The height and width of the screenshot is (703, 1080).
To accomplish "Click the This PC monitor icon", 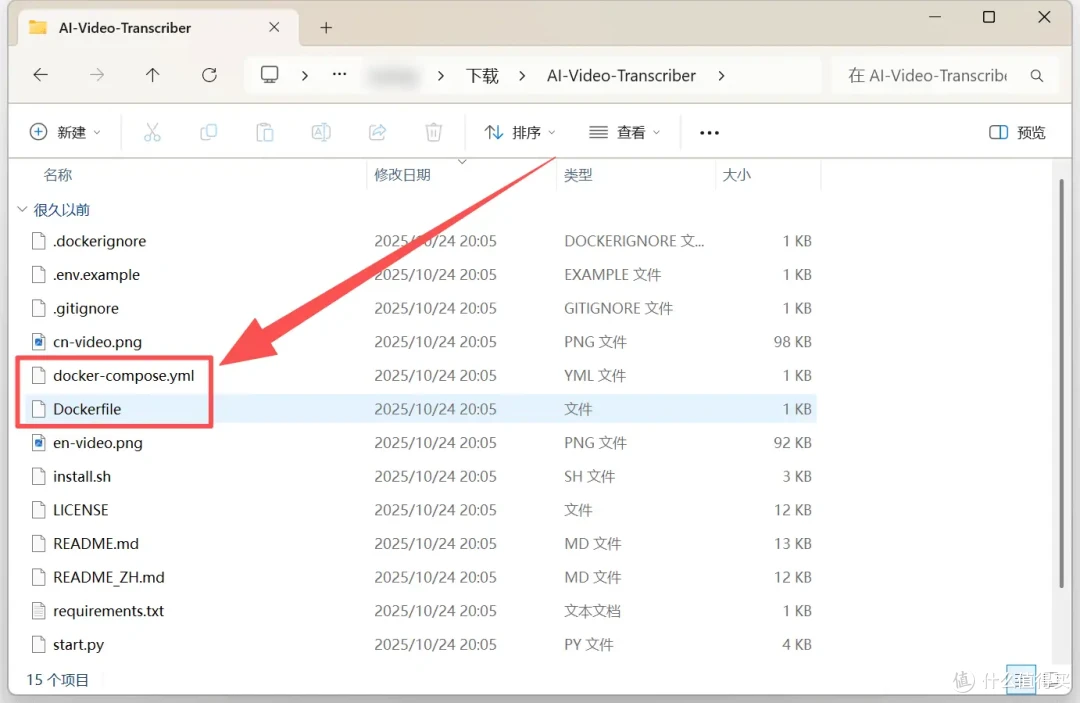I will tap(269, 74).
